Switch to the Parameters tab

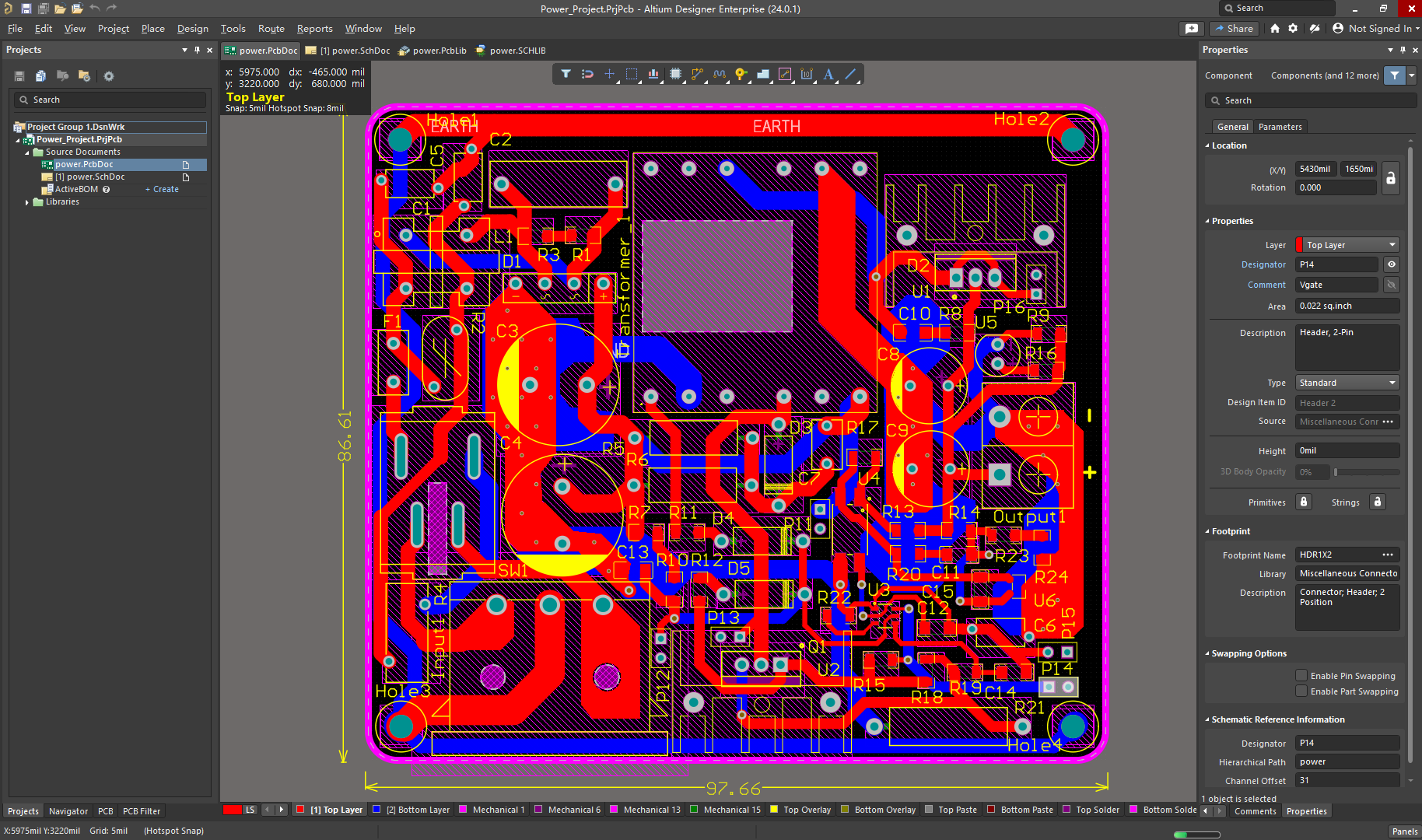1280,127
